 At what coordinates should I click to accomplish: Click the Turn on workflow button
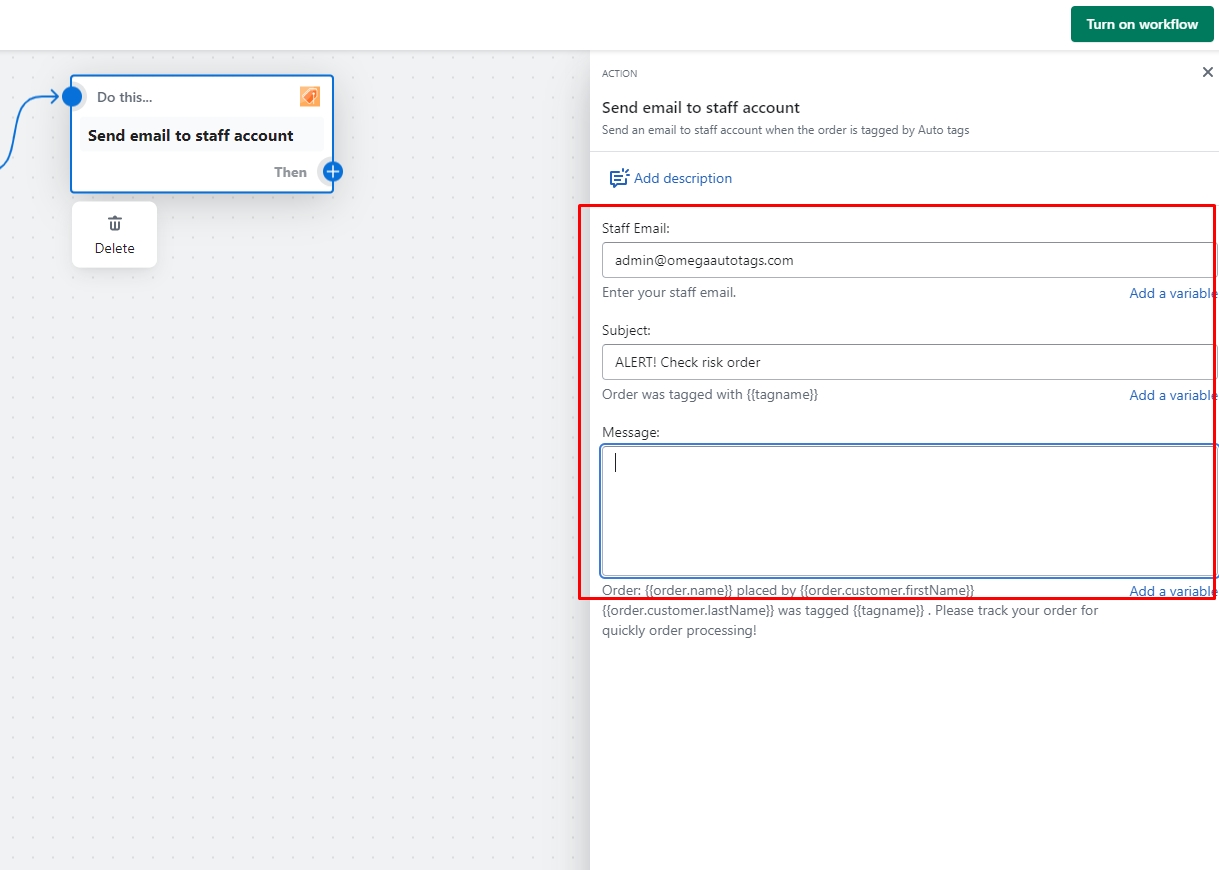point(1142,24)
